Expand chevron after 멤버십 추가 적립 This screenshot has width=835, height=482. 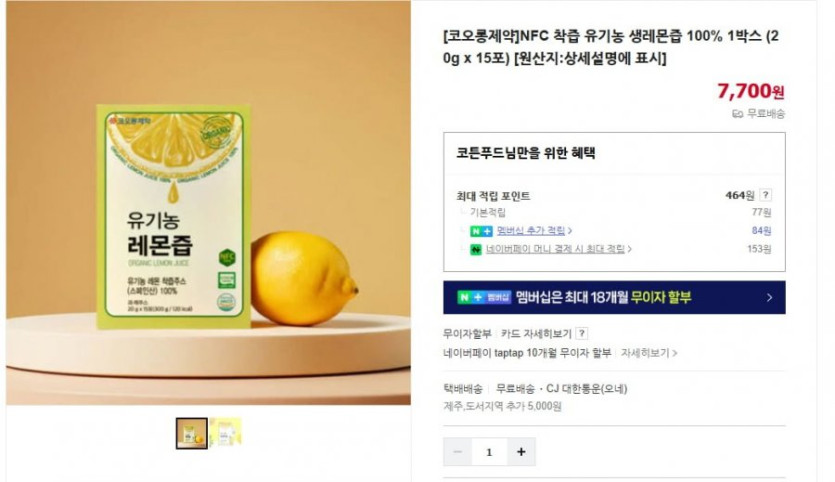(570, 231)
